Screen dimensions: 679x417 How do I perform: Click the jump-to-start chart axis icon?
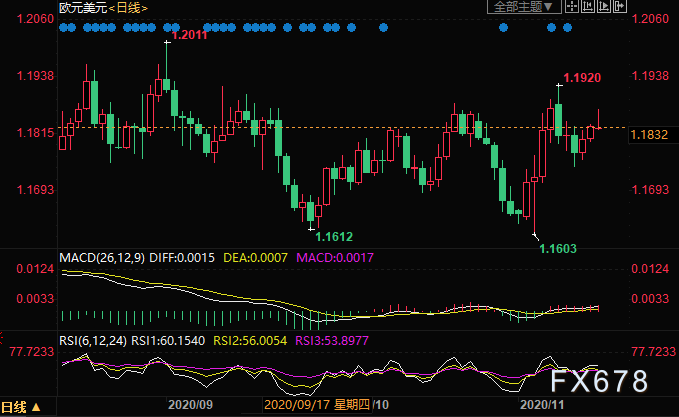[x=588, y=6]
